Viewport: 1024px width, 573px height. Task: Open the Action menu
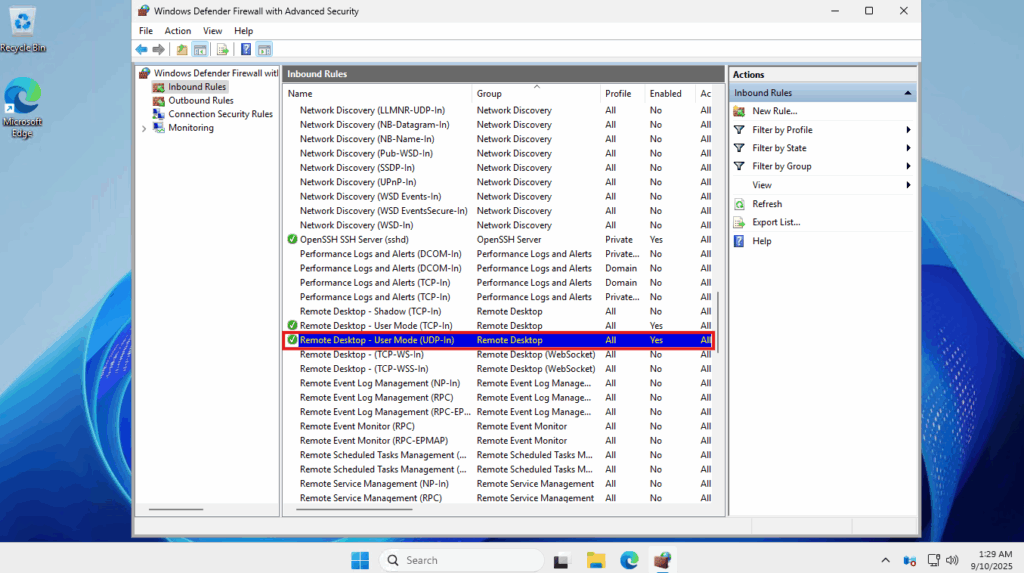point(177,31)
